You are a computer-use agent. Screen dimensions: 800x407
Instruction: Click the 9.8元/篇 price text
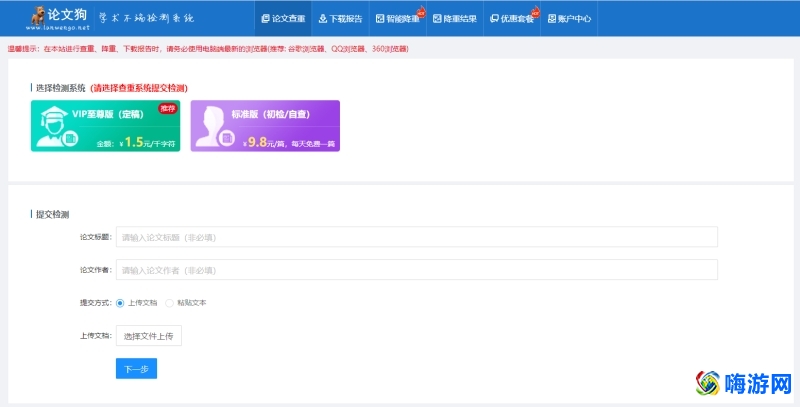(265, 142)
